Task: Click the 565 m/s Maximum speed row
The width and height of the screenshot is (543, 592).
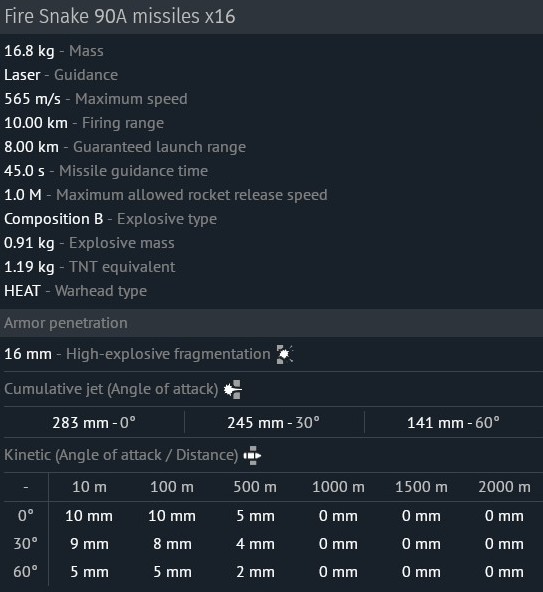Action: (96, 99)
